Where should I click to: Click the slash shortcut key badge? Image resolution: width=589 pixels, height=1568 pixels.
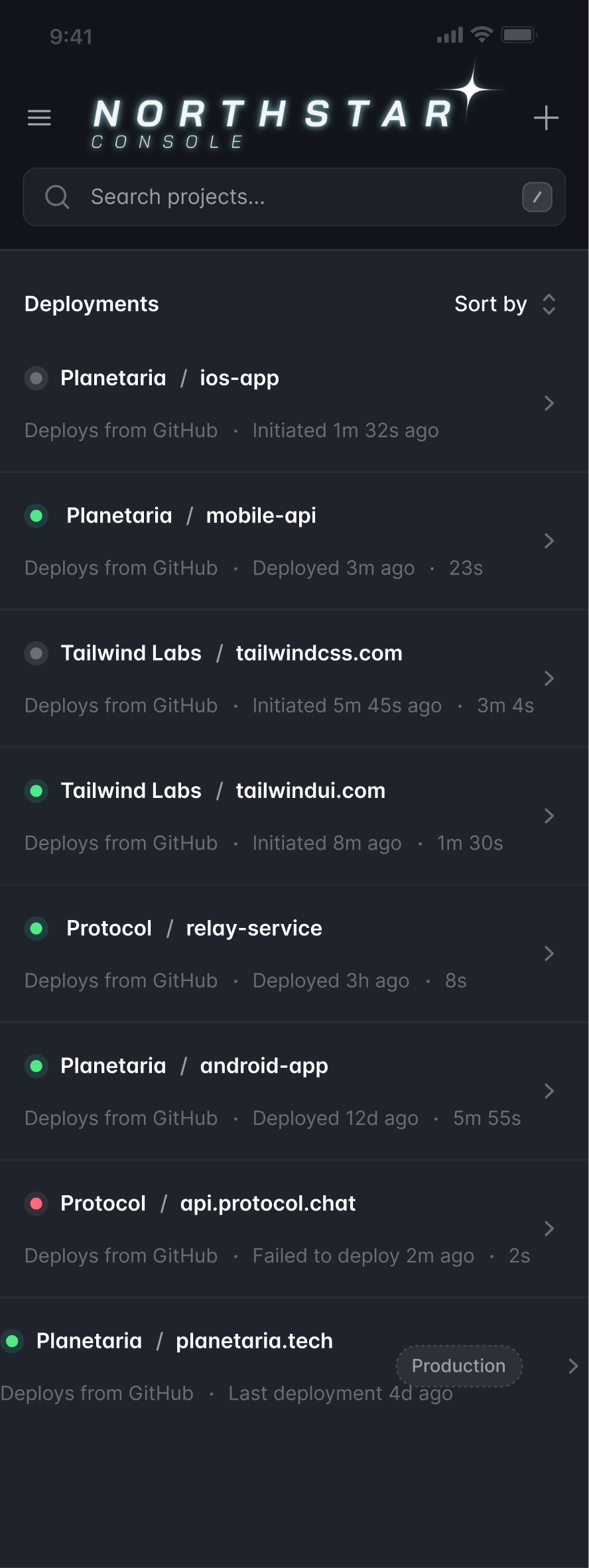pos(537,197)
